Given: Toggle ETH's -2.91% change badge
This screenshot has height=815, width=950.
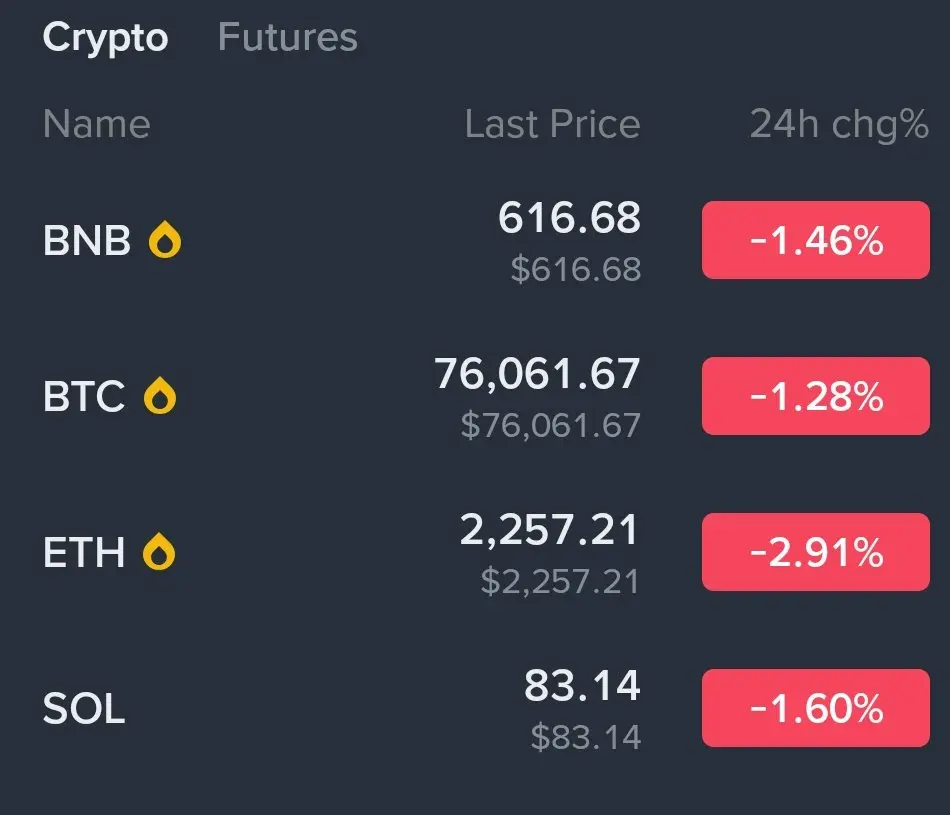Looking at the screenshot, I should coord(815,552).
